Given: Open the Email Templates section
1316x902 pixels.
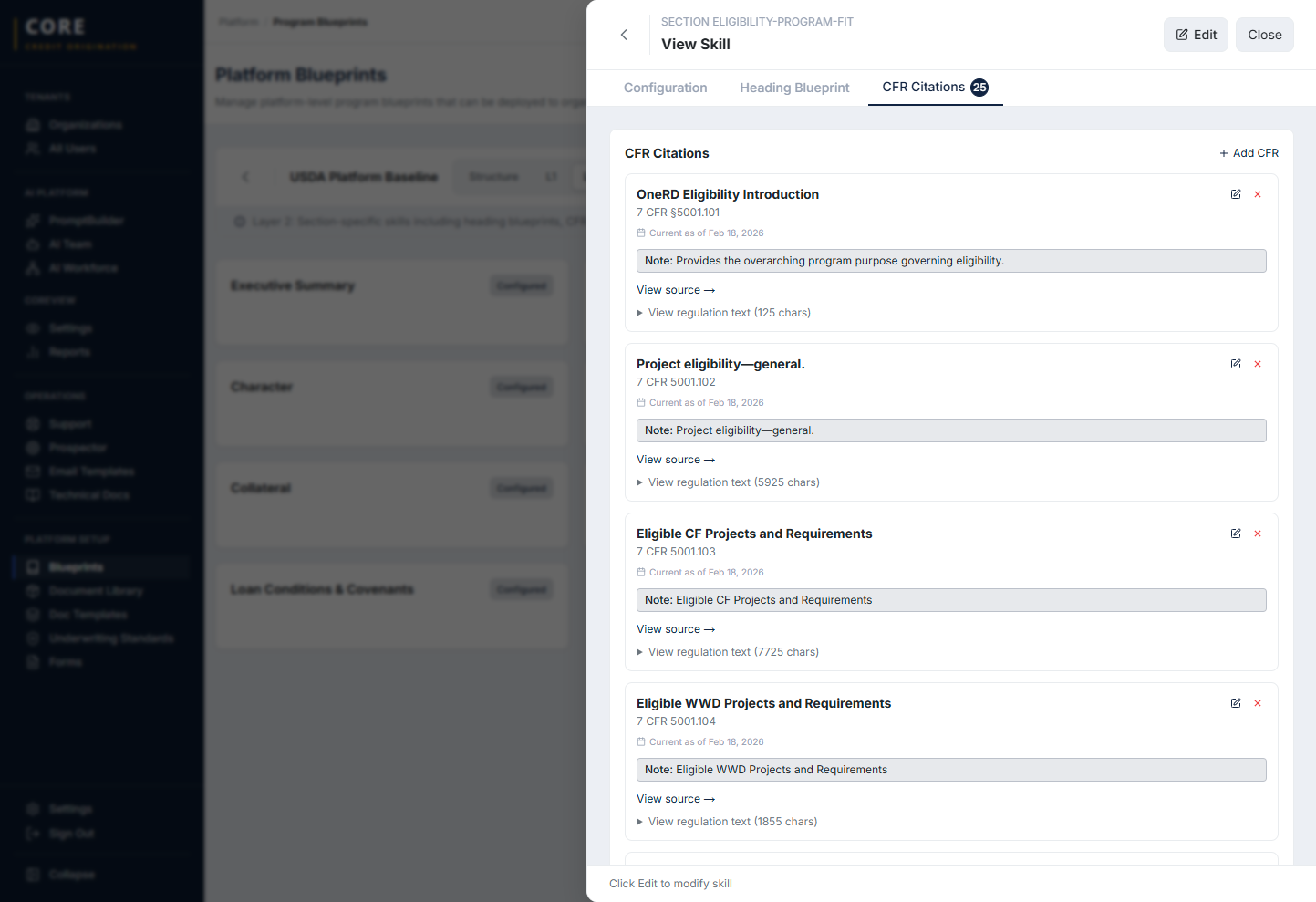Looking at the screenshot, I should (88, 472).
